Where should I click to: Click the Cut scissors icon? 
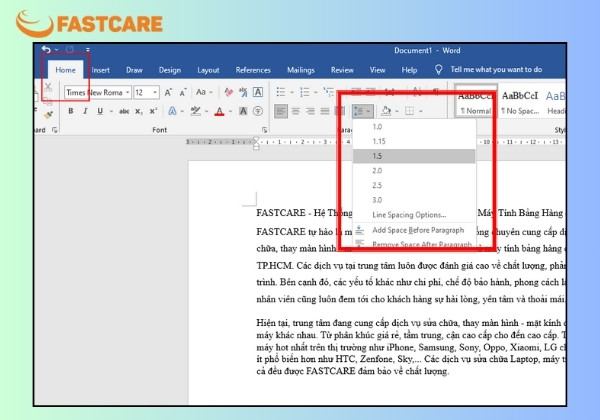48,87
